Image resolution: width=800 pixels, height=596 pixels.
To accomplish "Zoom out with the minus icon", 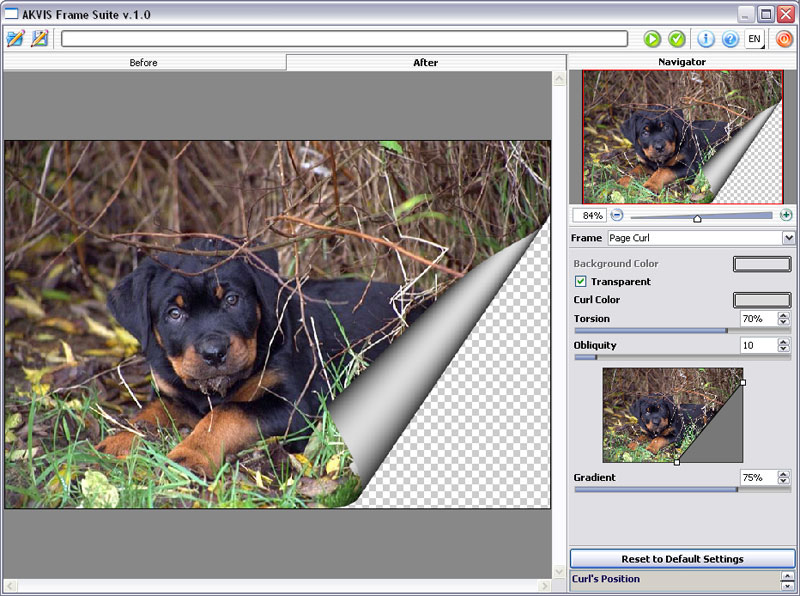I will 617,215.
